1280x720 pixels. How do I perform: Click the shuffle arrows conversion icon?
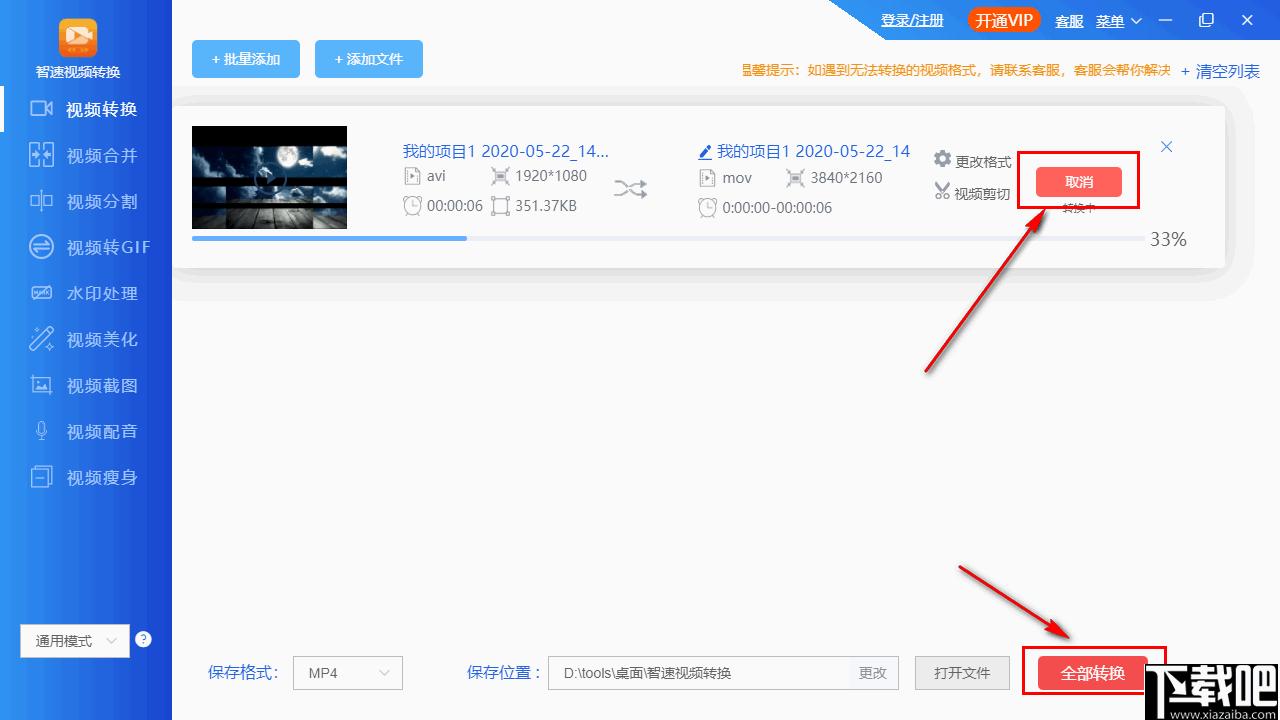pyautogui.click(x=630, y=188)
